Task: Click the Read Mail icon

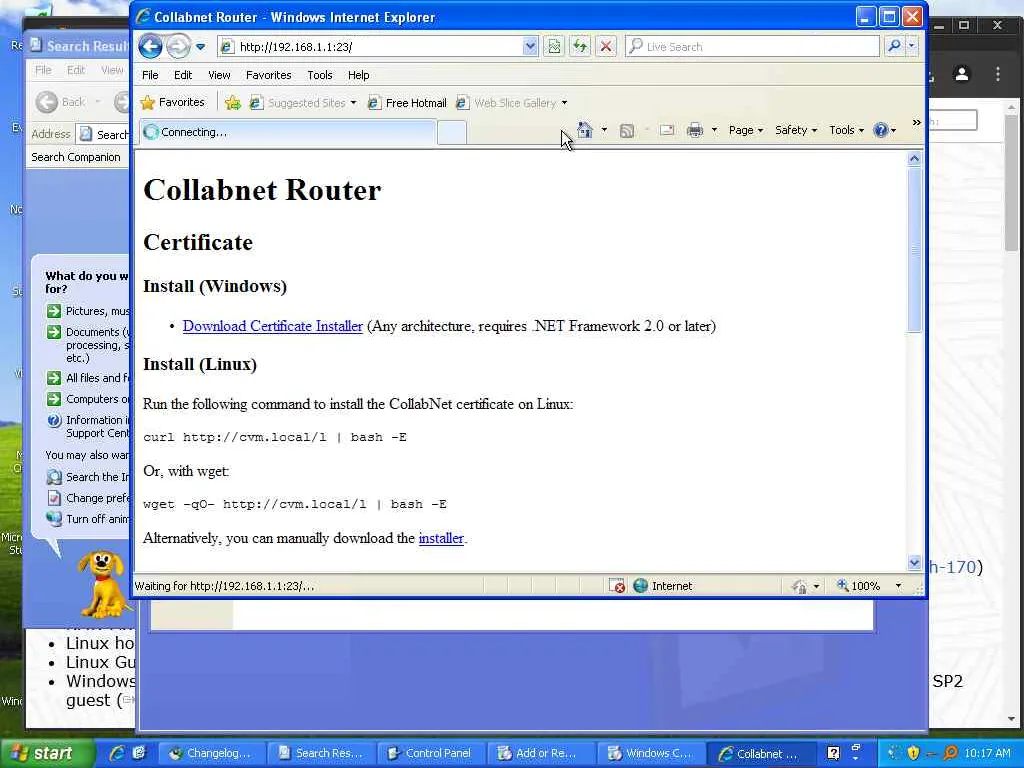Action: pos(667,130)
